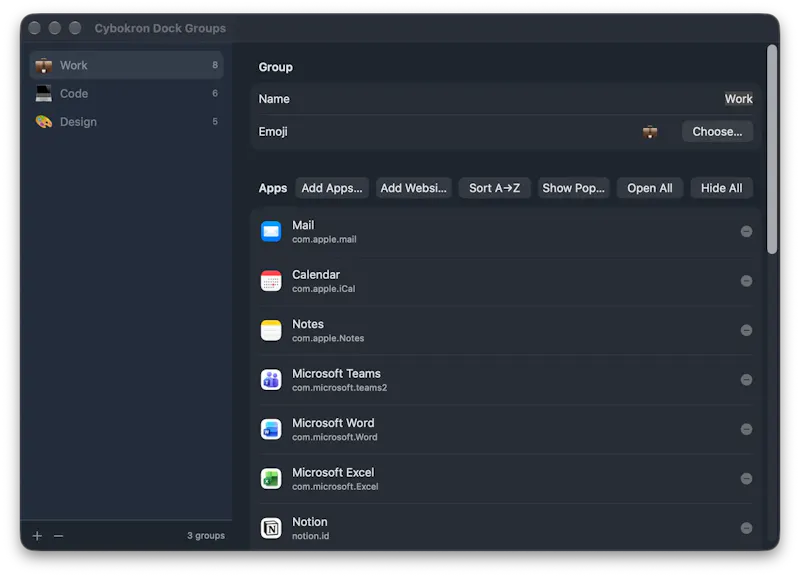
Task: Click the Cybokron Dock Groups window title
Action: coord(160,28)
